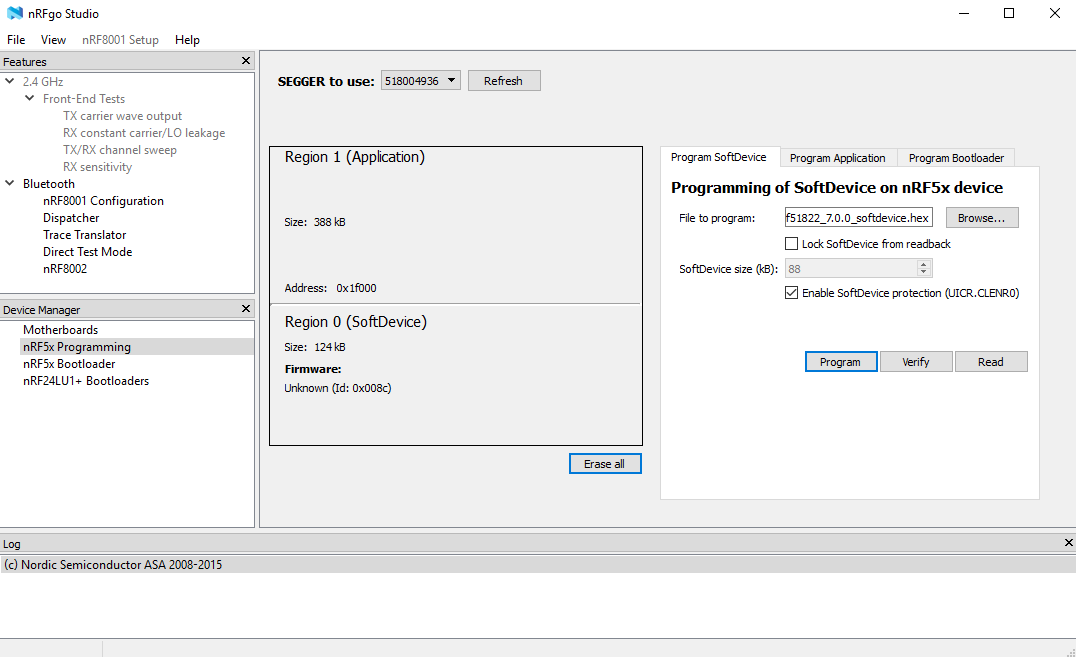This screenshot has width=1076, height=657.
Task: Open the nRF8001 Setup menu
Action: coord(120,40)
